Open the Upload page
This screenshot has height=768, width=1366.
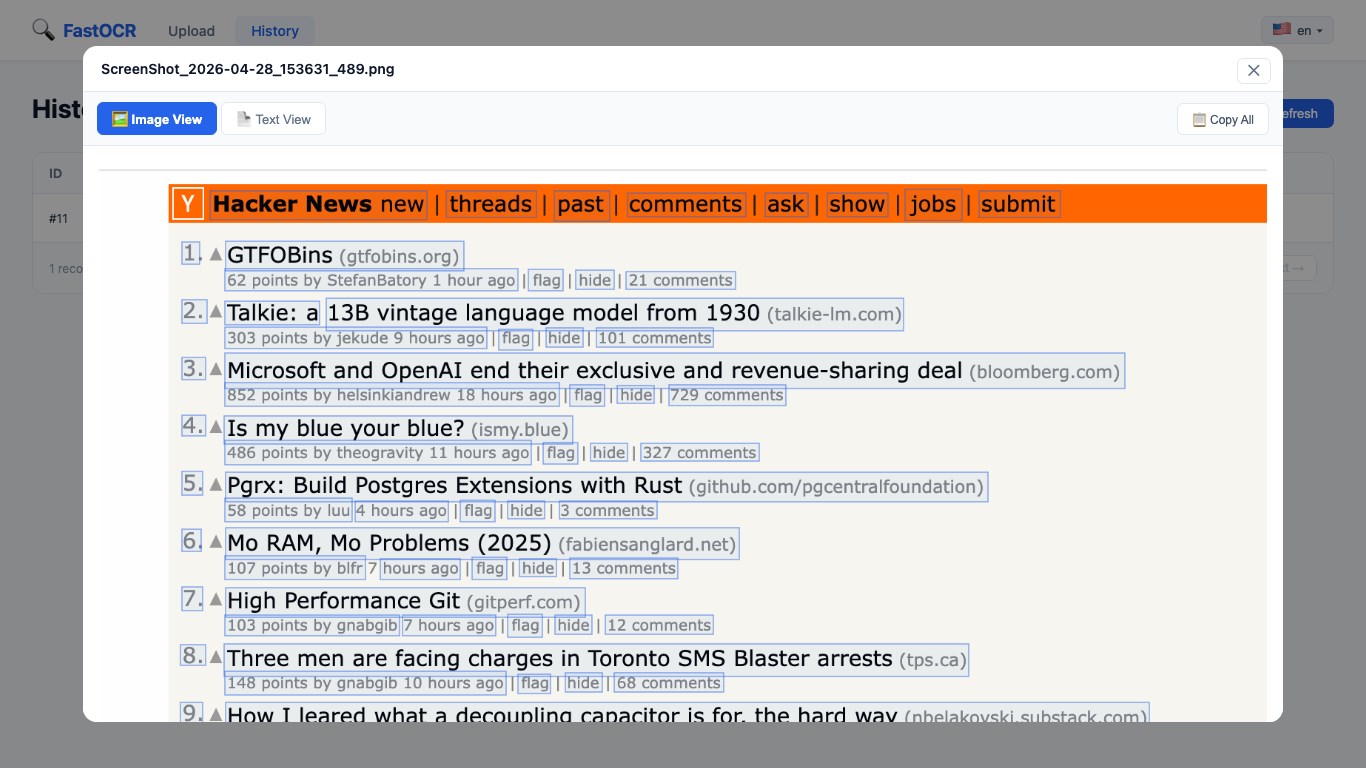tap(191, 31)
